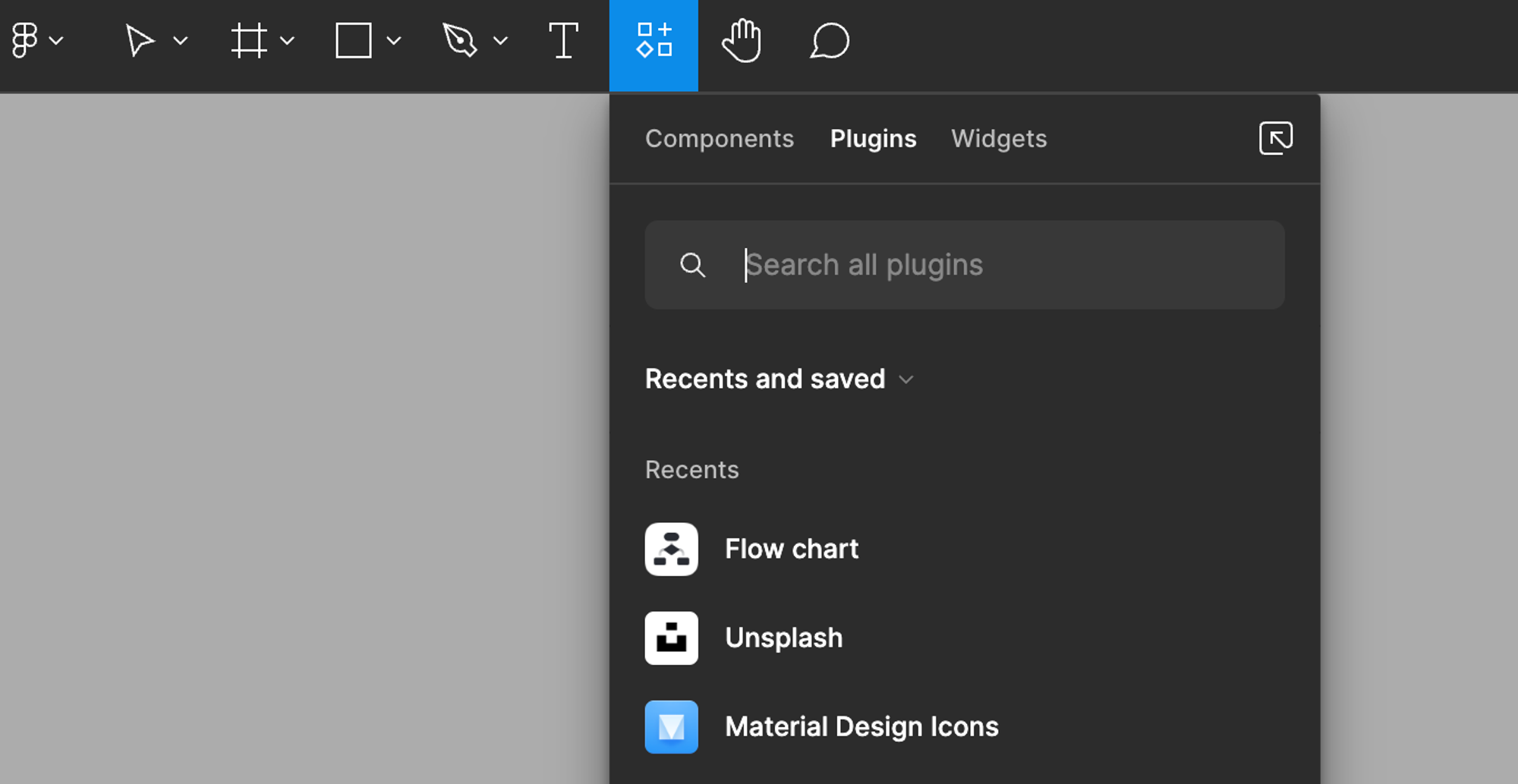Open the shape tools dropdown chevron
The width and height of the screenshot is (1518, 784).
pyautogui.click(x=393, y=41)
